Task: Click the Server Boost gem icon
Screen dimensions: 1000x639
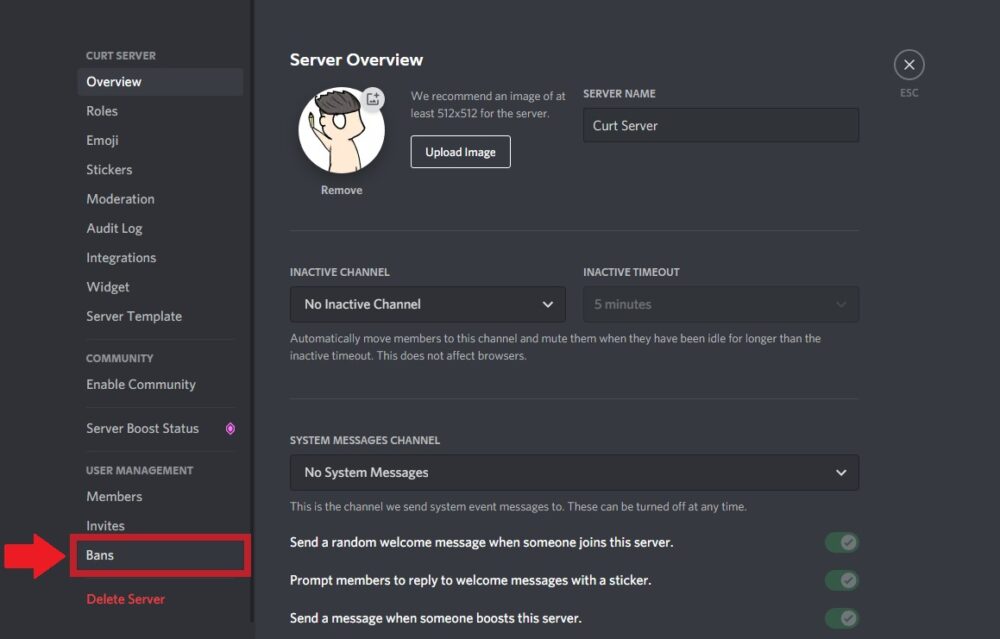Action: (230, 429)
